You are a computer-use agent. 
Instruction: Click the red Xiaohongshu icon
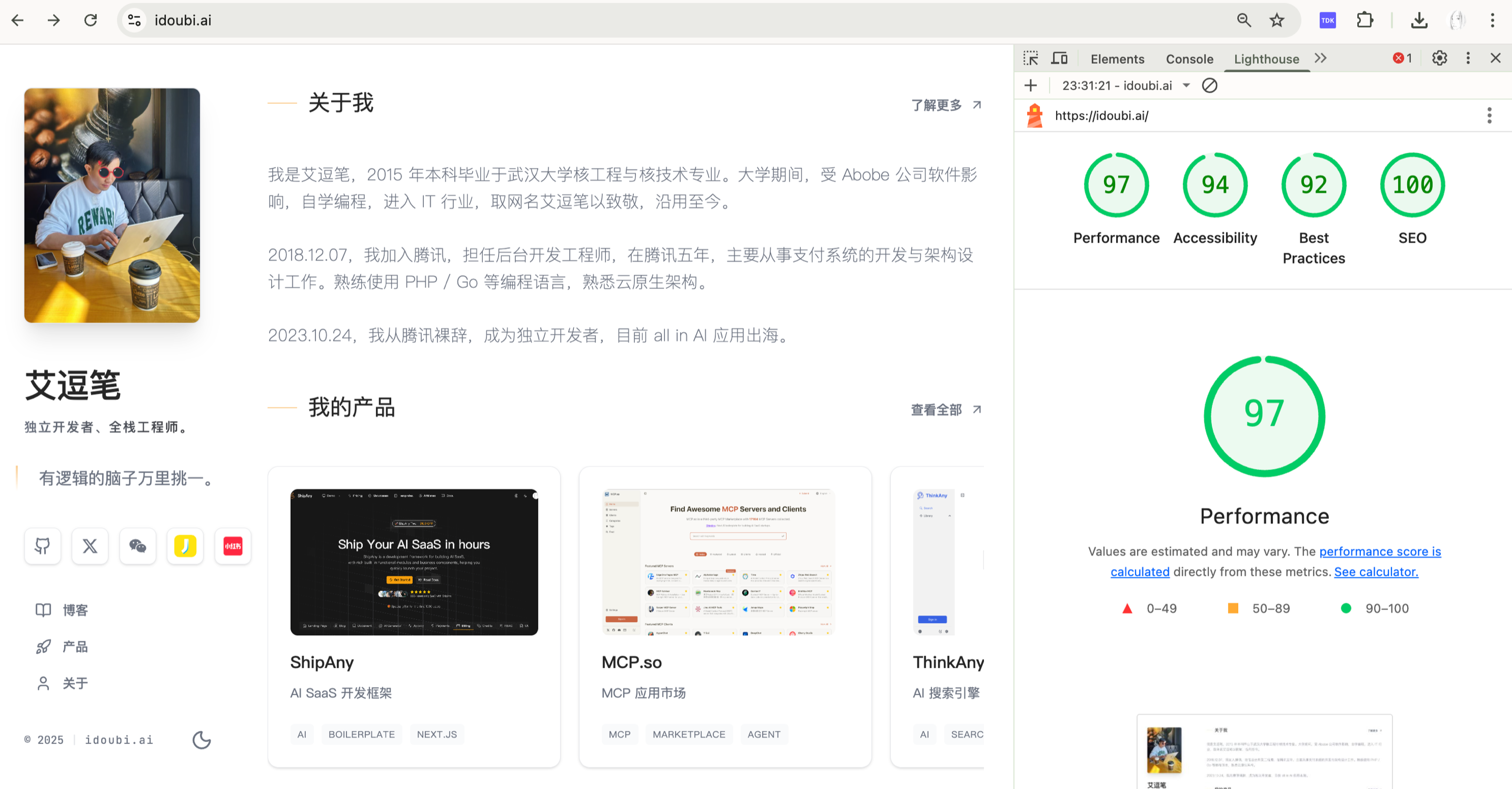pyautogui.click(x=233, y=546)
